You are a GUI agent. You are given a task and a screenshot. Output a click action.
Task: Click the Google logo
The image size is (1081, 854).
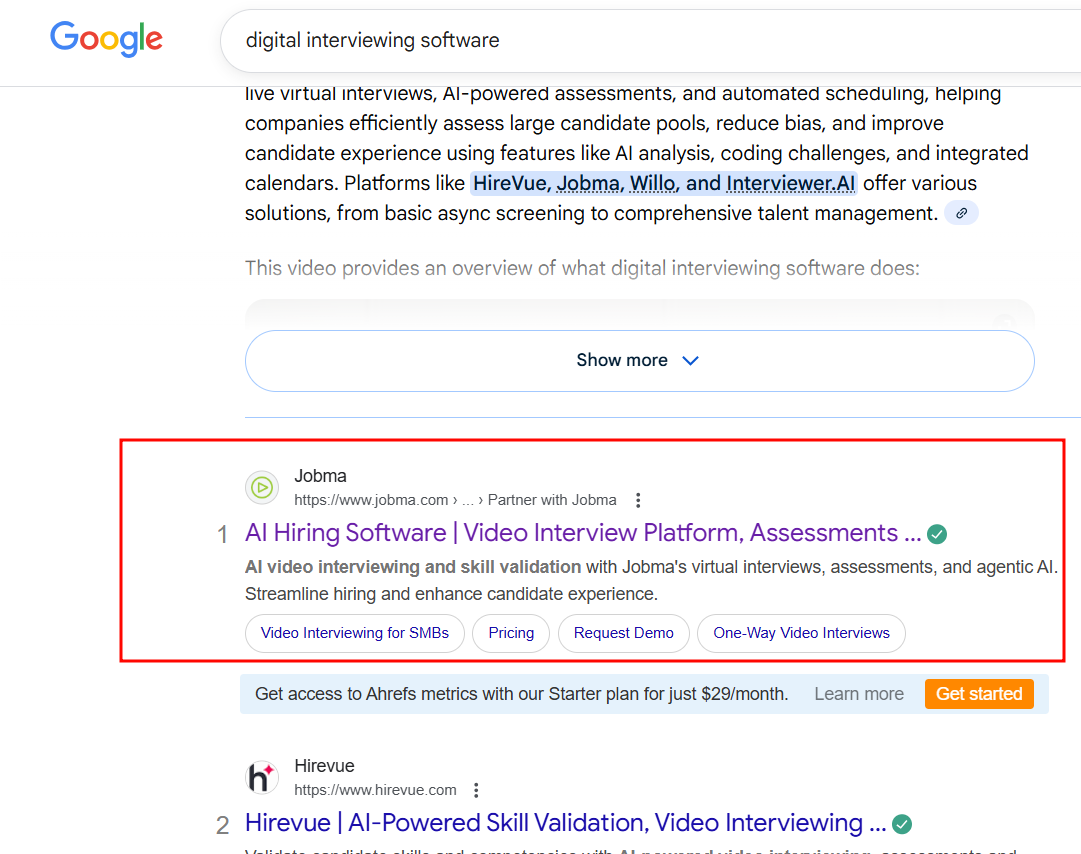click(x=106, y=39)
